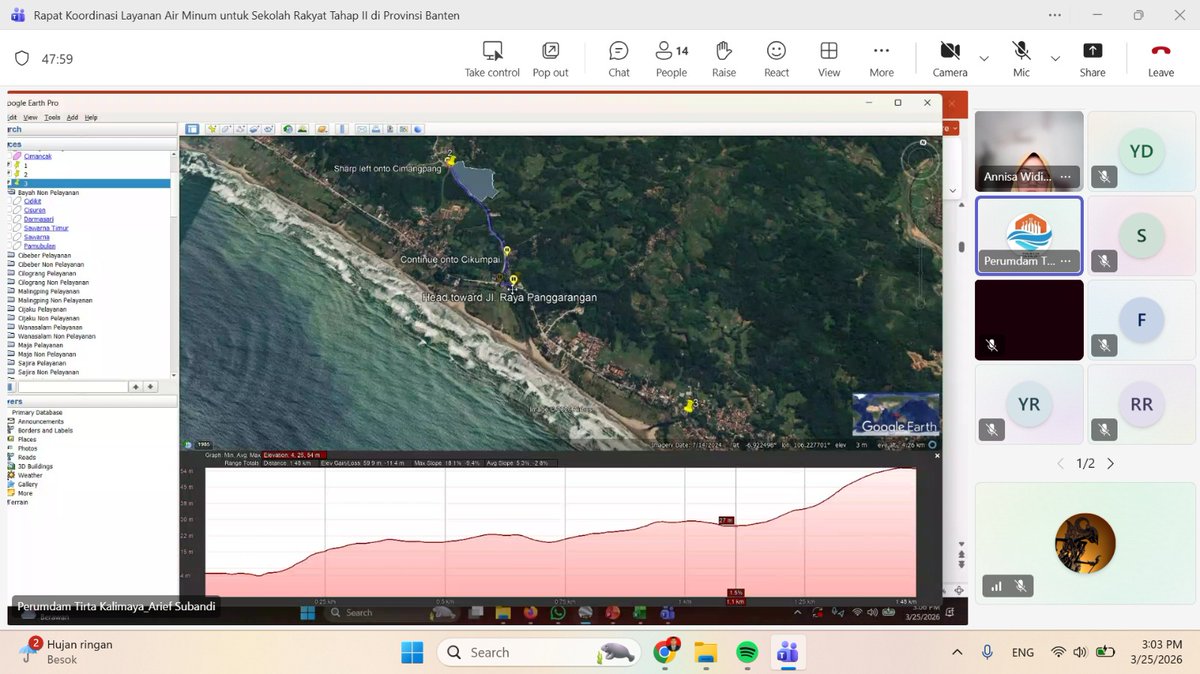
Task: Open the More actions menu in meeting toolbar
Action: 881,59
